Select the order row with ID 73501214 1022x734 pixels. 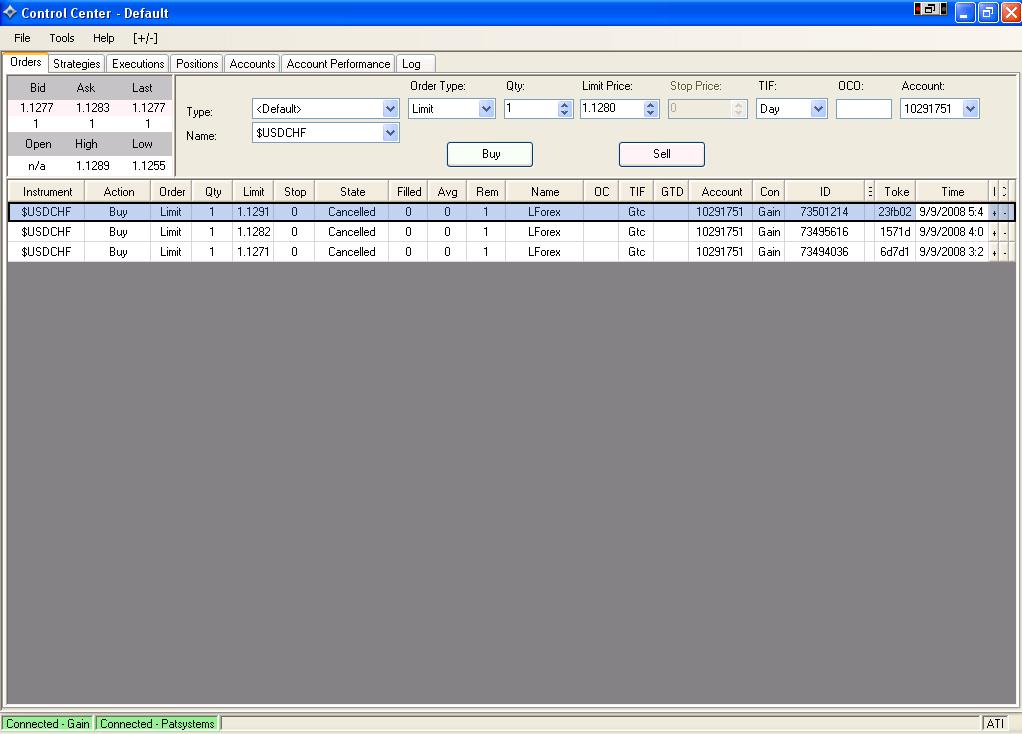tap(511, 212)
